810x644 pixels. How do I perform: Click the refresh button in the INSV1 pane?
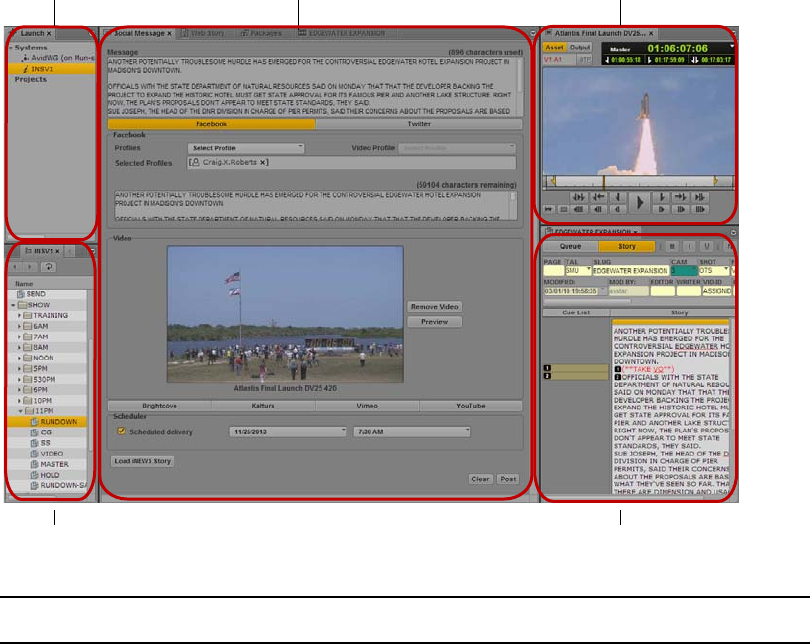pyautogui.click(x=48, y=267)
